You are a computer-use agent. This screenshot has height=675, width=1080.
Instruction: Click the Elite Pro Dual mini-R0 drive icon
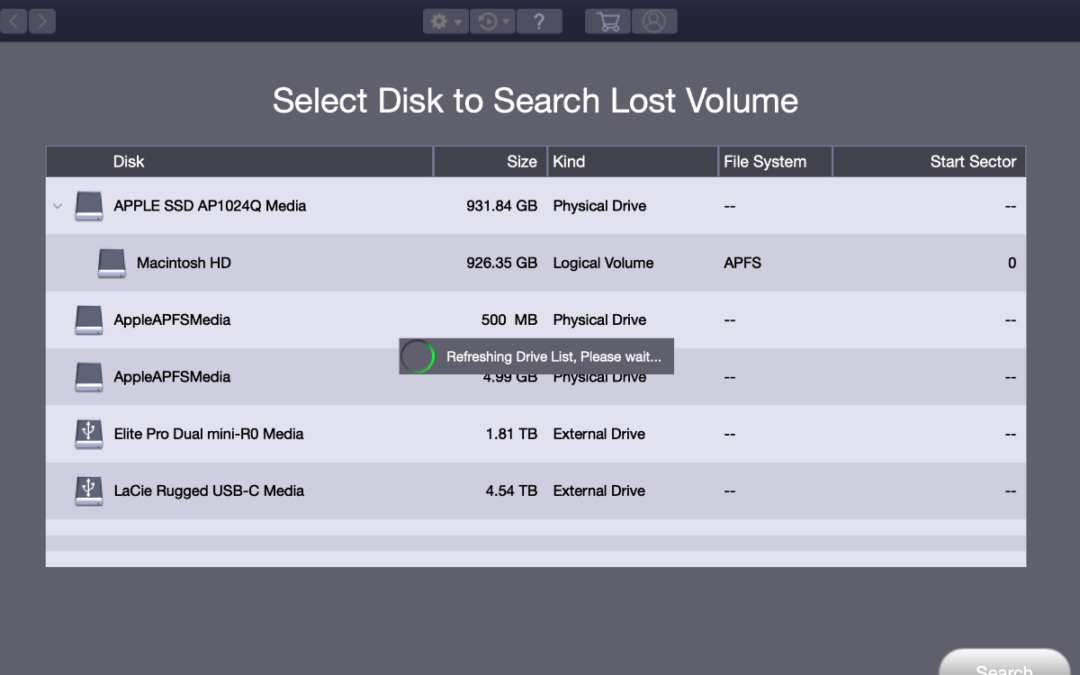[88, 433]
